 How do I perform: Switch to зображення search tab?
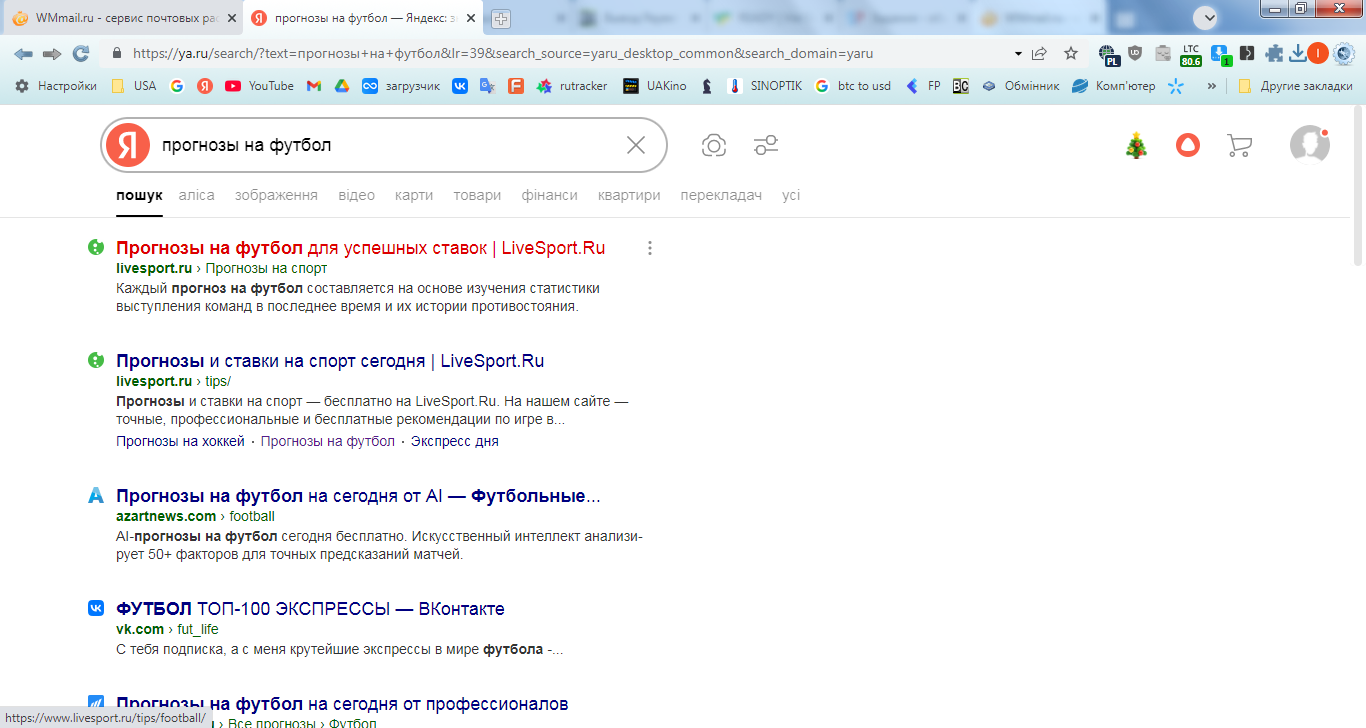[x=276, y=195]
